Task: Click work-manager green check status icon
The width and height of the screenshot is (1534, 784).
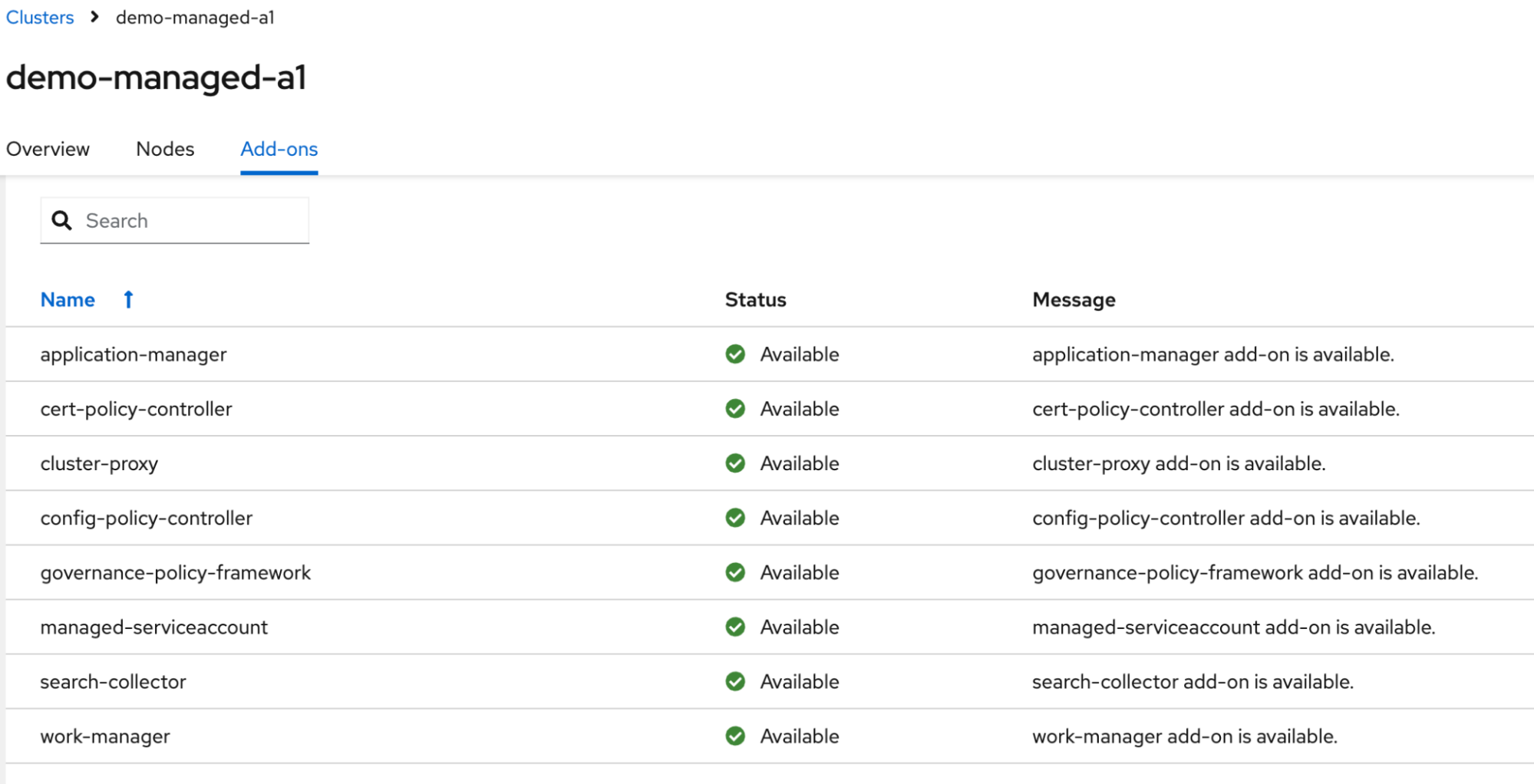Action: point(735,736)
